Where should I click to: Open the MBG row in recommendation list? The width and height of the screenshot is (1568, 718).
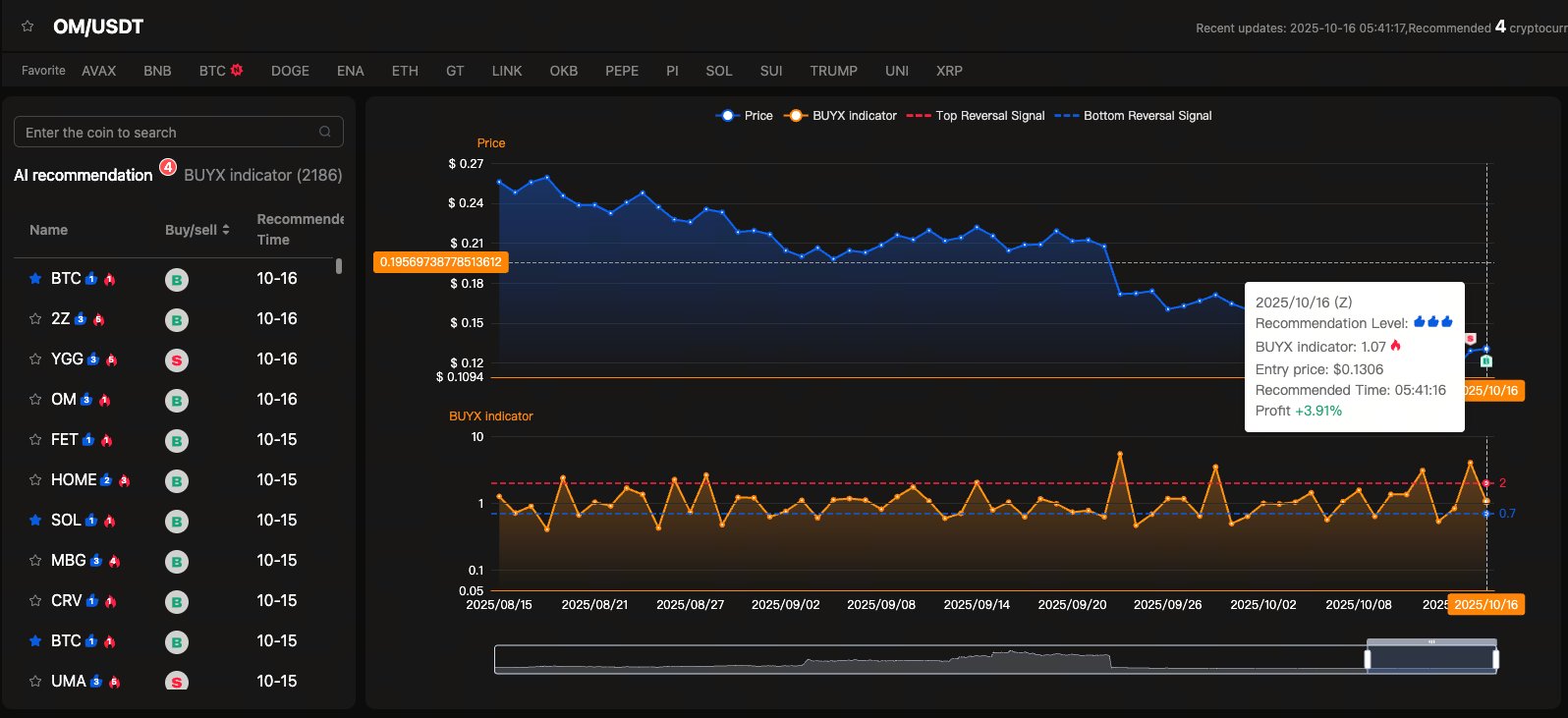pos(69,561)
